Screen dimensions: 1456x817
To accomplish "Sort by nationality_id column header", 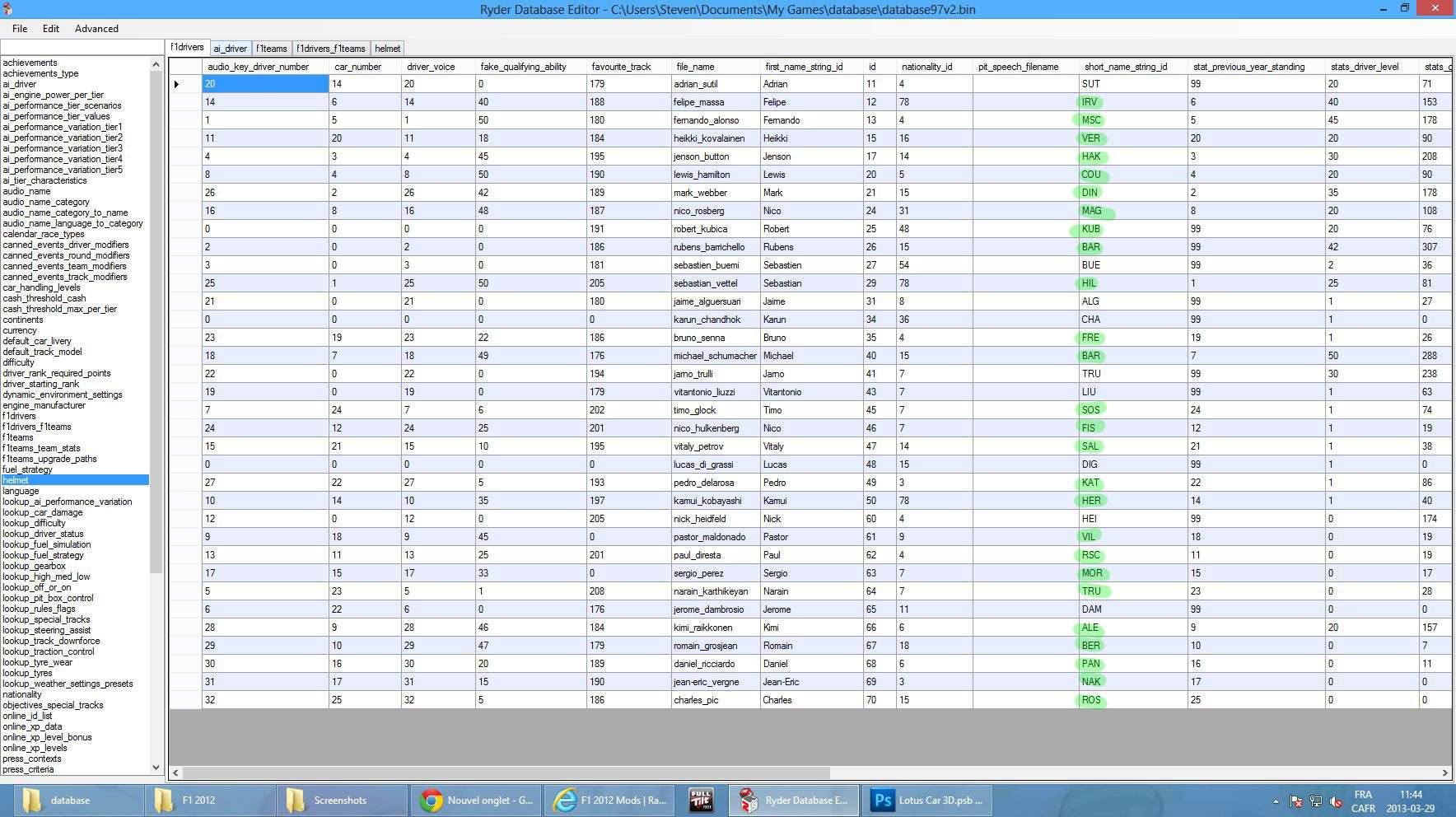I will (934, 67).
